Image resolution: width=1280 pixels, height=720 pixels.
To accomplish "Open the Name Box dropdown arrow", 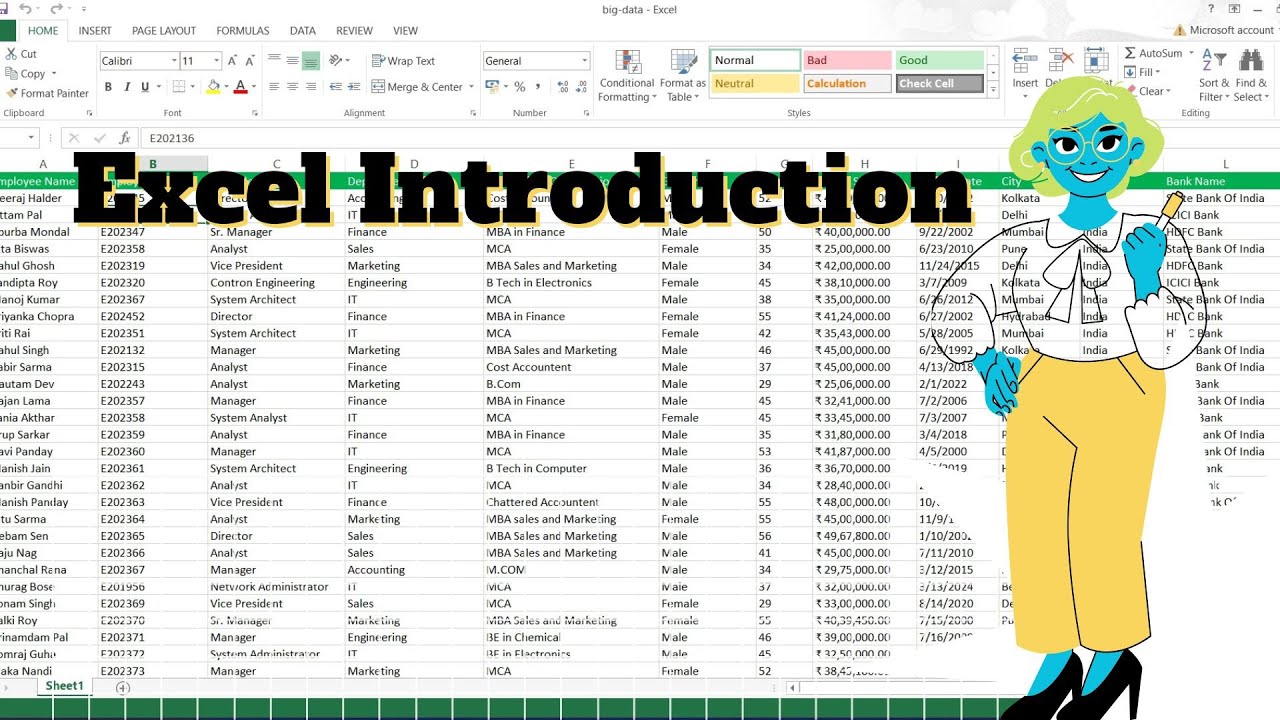I will [x=32, y=138].
